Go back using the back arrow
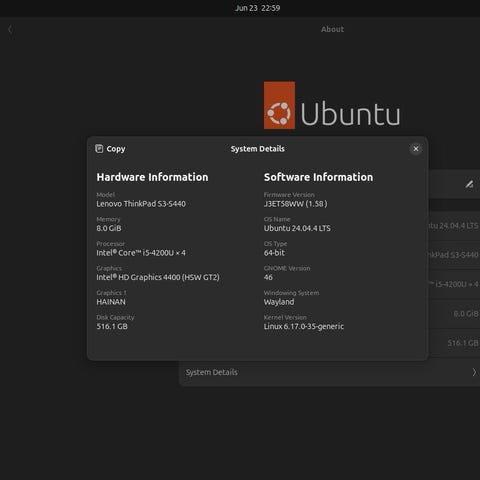 tap(10, 30)
